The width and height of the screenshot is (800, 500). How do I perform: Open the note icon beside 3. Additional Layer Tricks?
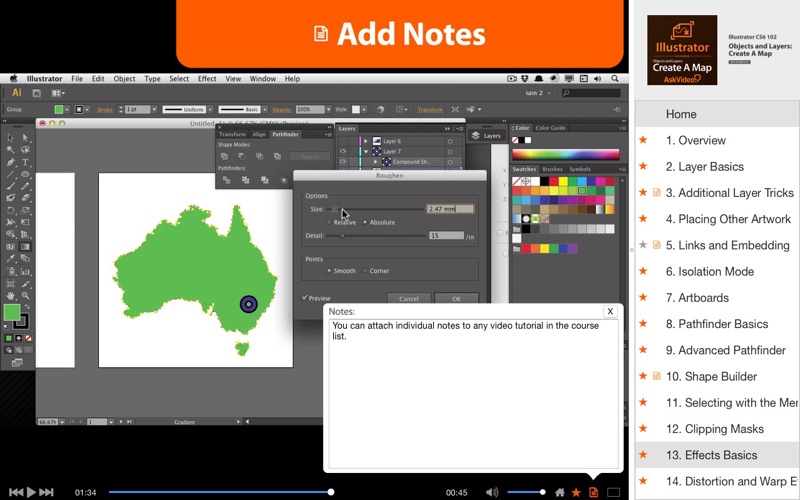click(657, 192)
